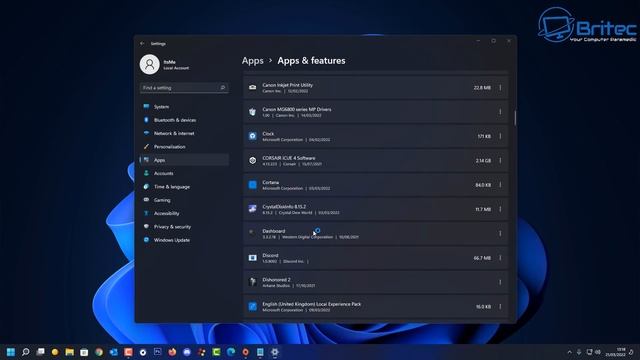Open the volume control in system tray
Screen dimensions: 640x360
598,352
